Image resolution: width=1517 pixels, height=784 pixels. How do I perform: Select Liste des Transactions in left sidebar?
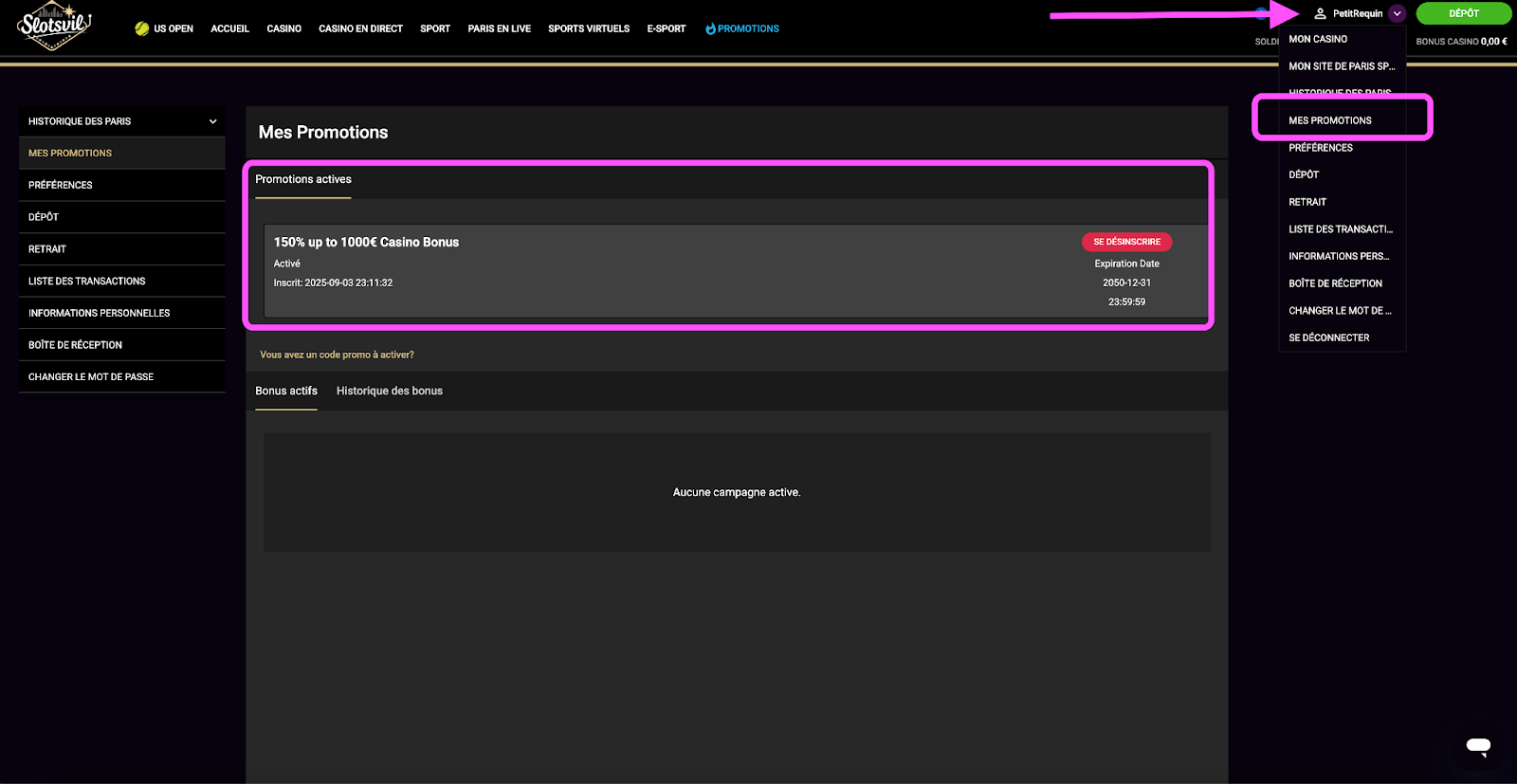pos(86,282)
